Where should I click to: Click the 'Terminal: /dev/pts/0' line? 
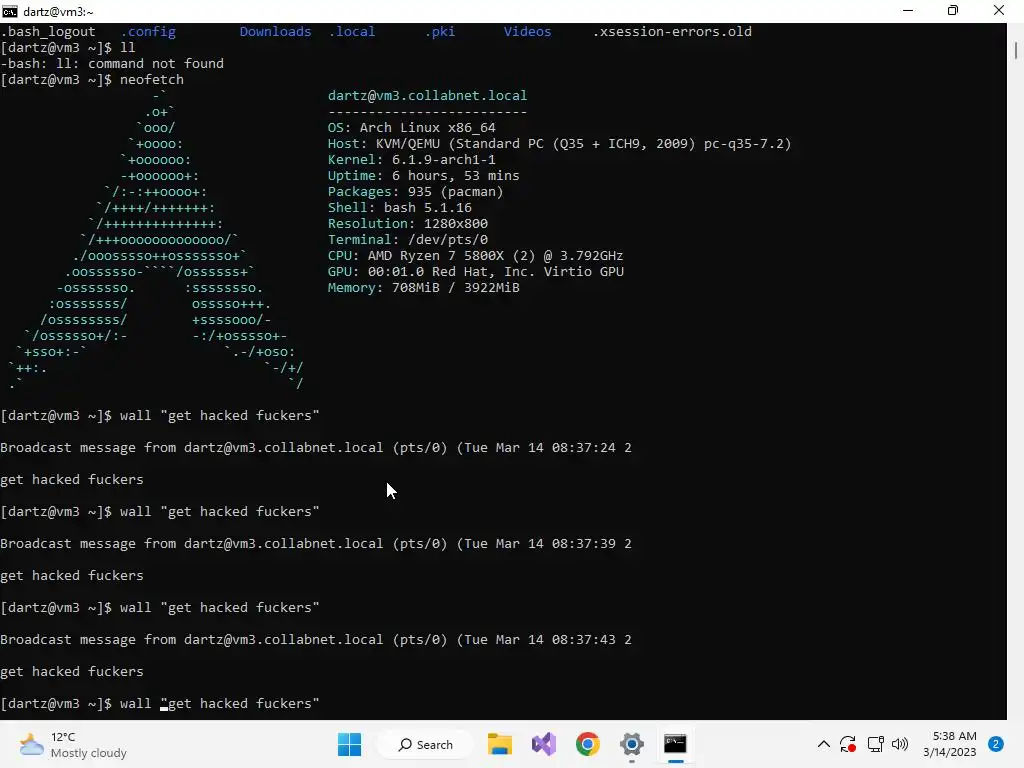pyautogui.click(x=408, y=240)
